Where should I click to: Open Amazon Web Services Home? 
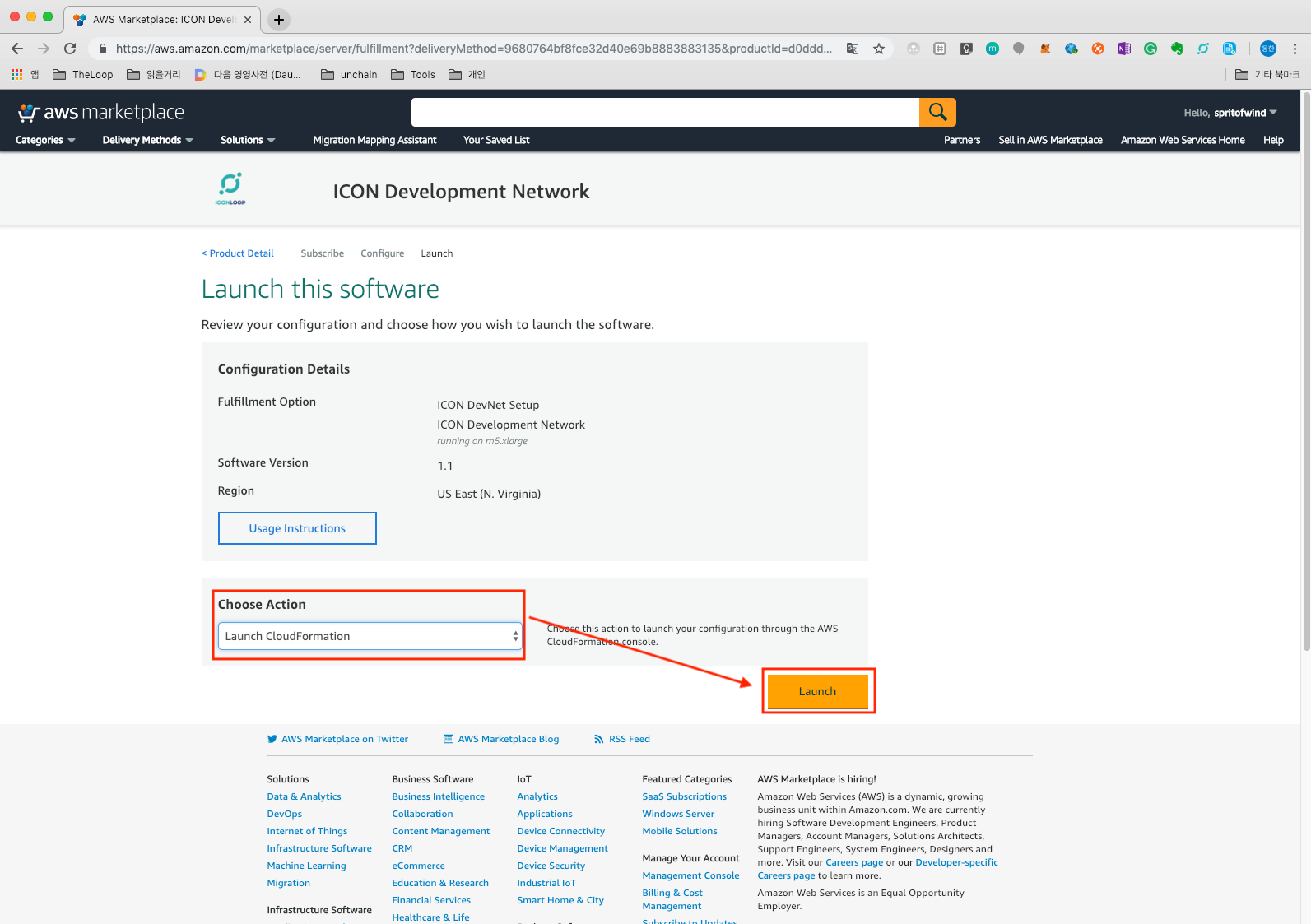click(x=1183, y=140)
